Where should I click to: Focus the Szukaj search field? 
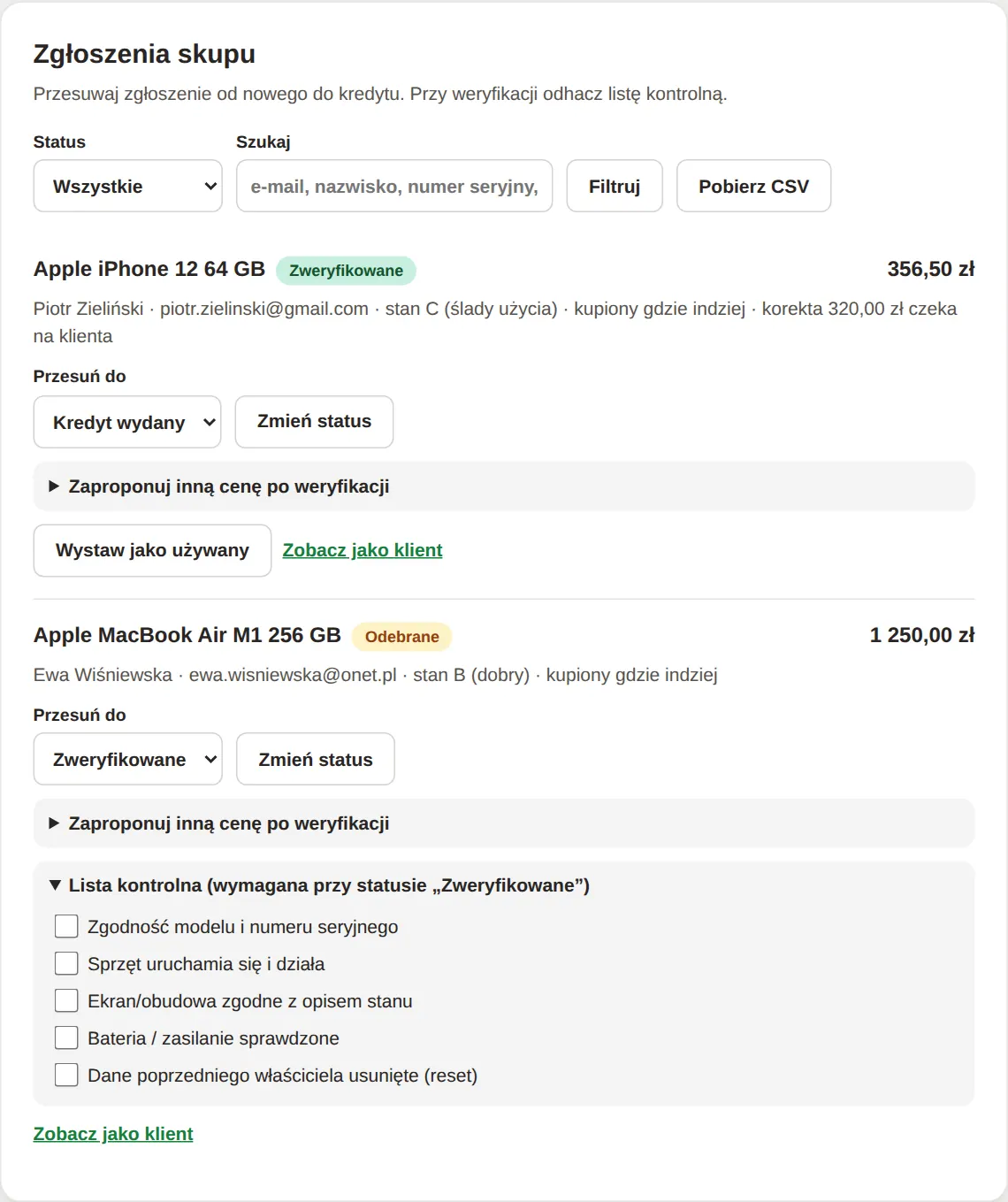(x=394, y=186)
